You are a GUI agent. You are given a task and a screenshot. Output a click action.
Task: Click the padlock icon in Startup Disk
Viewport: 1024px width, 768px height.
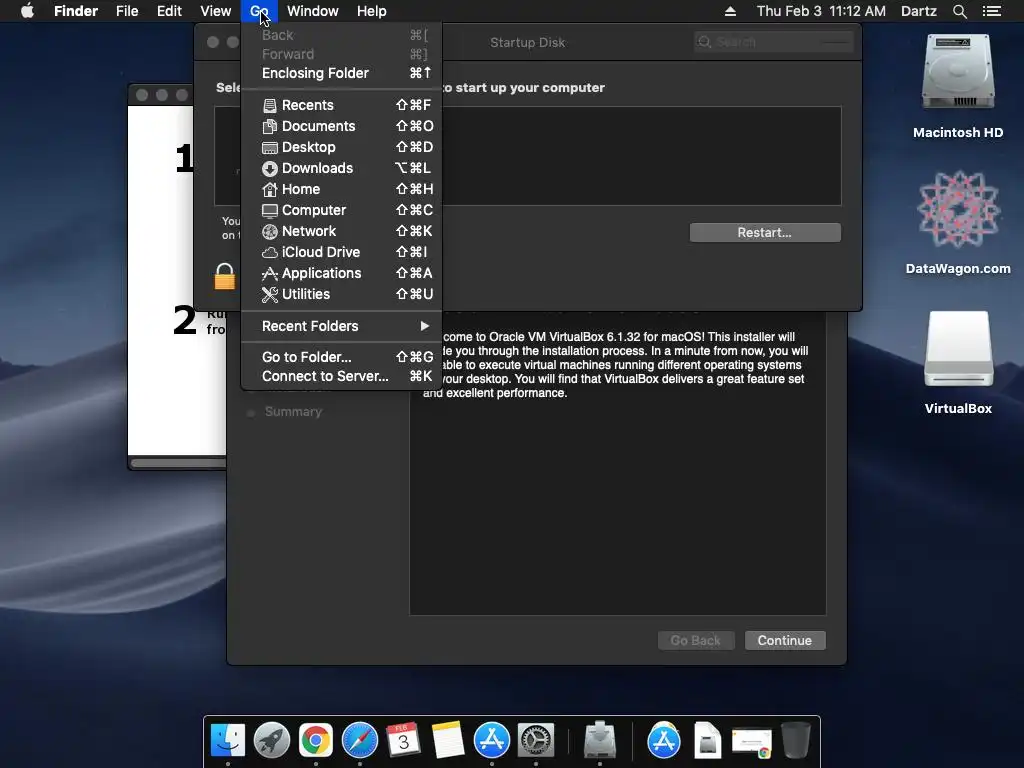[x=225, y=276]
